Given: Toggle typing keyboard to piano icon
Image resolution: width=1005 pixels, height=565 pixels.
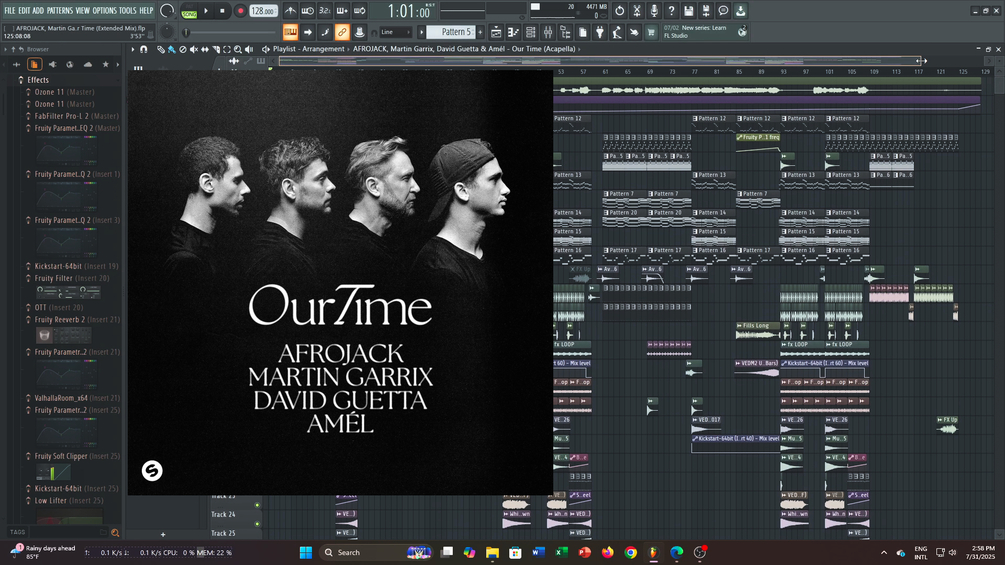Looking at the screenshot, I should click(290, 32).
